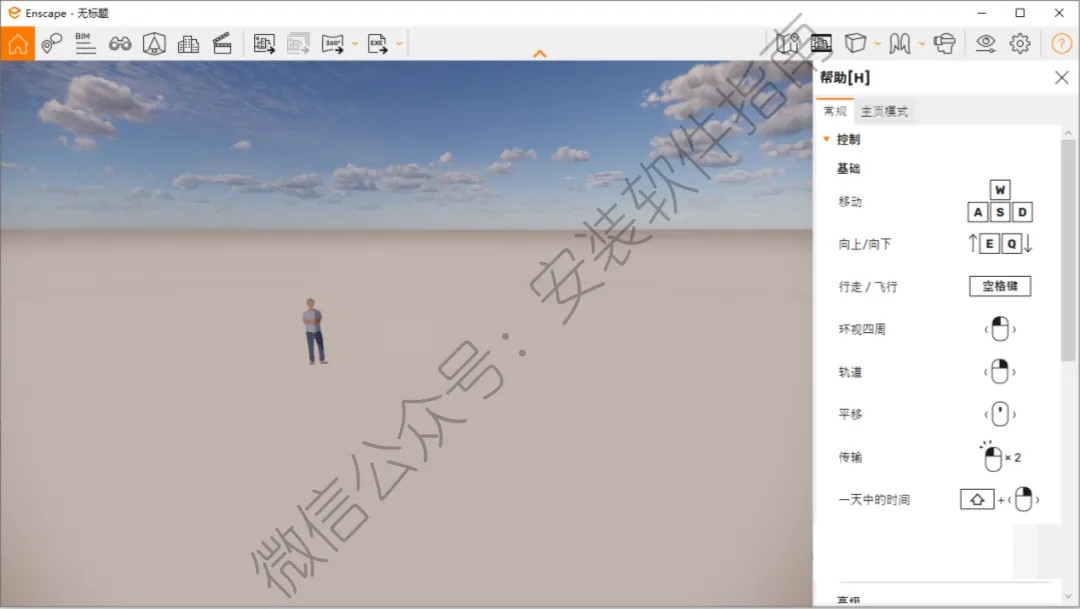Maximize the Enscape window
This screenshot has width=1080, height=609.
pyautogui.click(x=1020, y=13)
